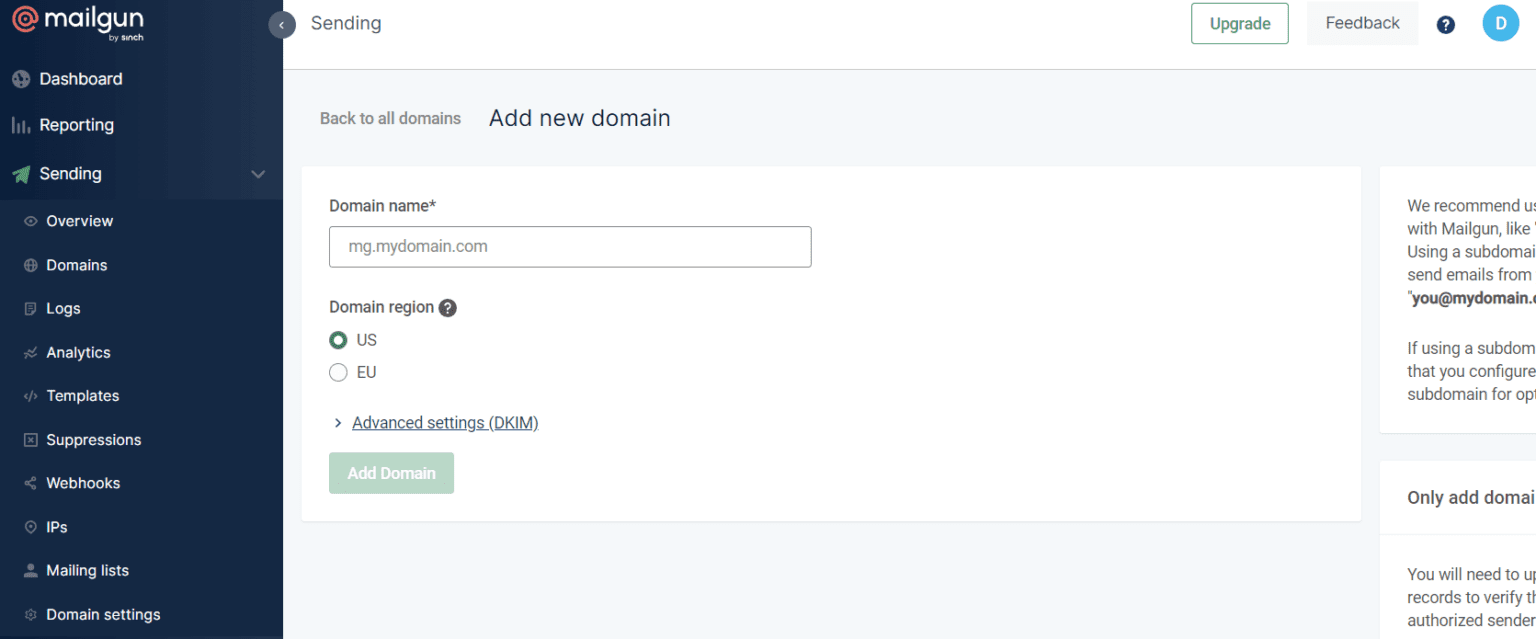
Task: Click the Upgrade button
Action: [x=1240, y=24]
